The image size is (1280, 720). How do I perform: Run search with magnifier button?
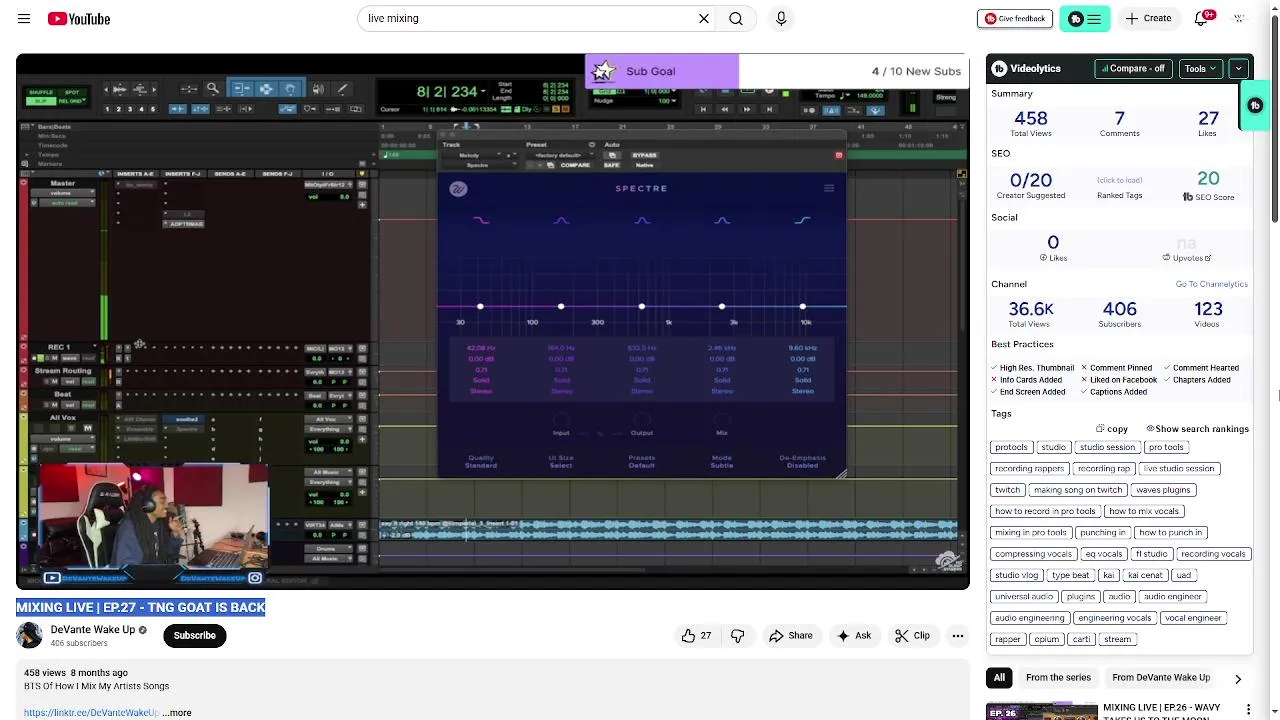pyautogui.click(x=736, y=18)
